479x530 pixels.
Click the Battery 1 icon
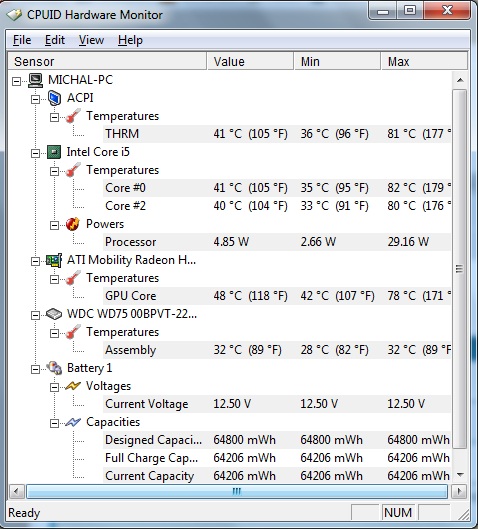[x=54, y=368]
